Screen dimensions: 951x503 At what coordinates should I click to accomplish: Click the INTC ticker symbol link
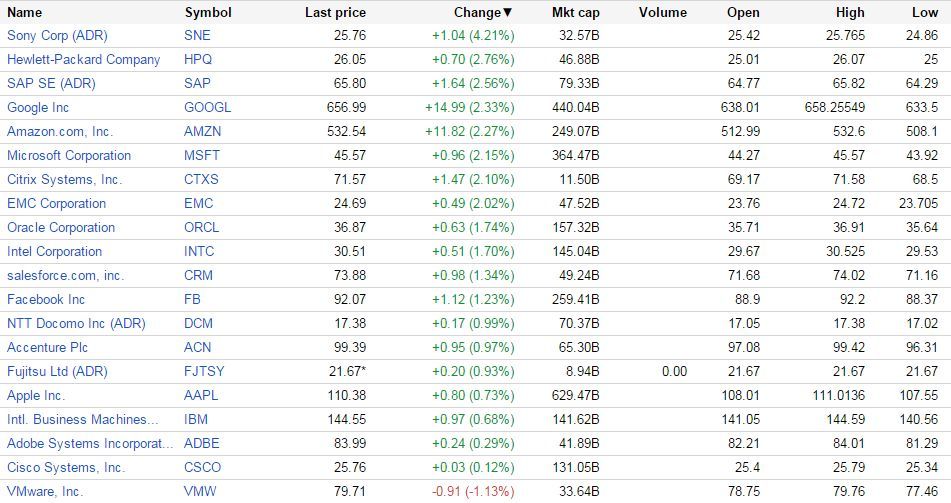pos(199,251)
